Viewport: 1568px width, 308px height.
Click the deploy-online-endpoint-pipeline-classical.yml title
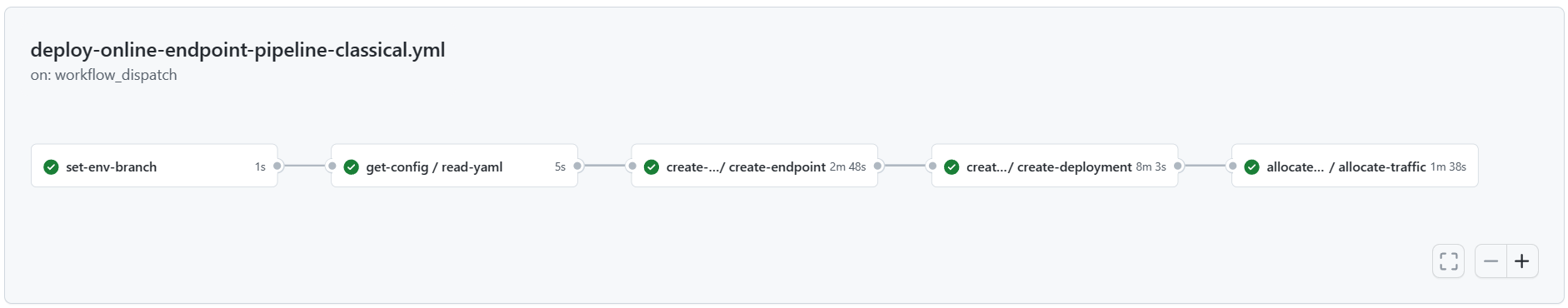237,50
